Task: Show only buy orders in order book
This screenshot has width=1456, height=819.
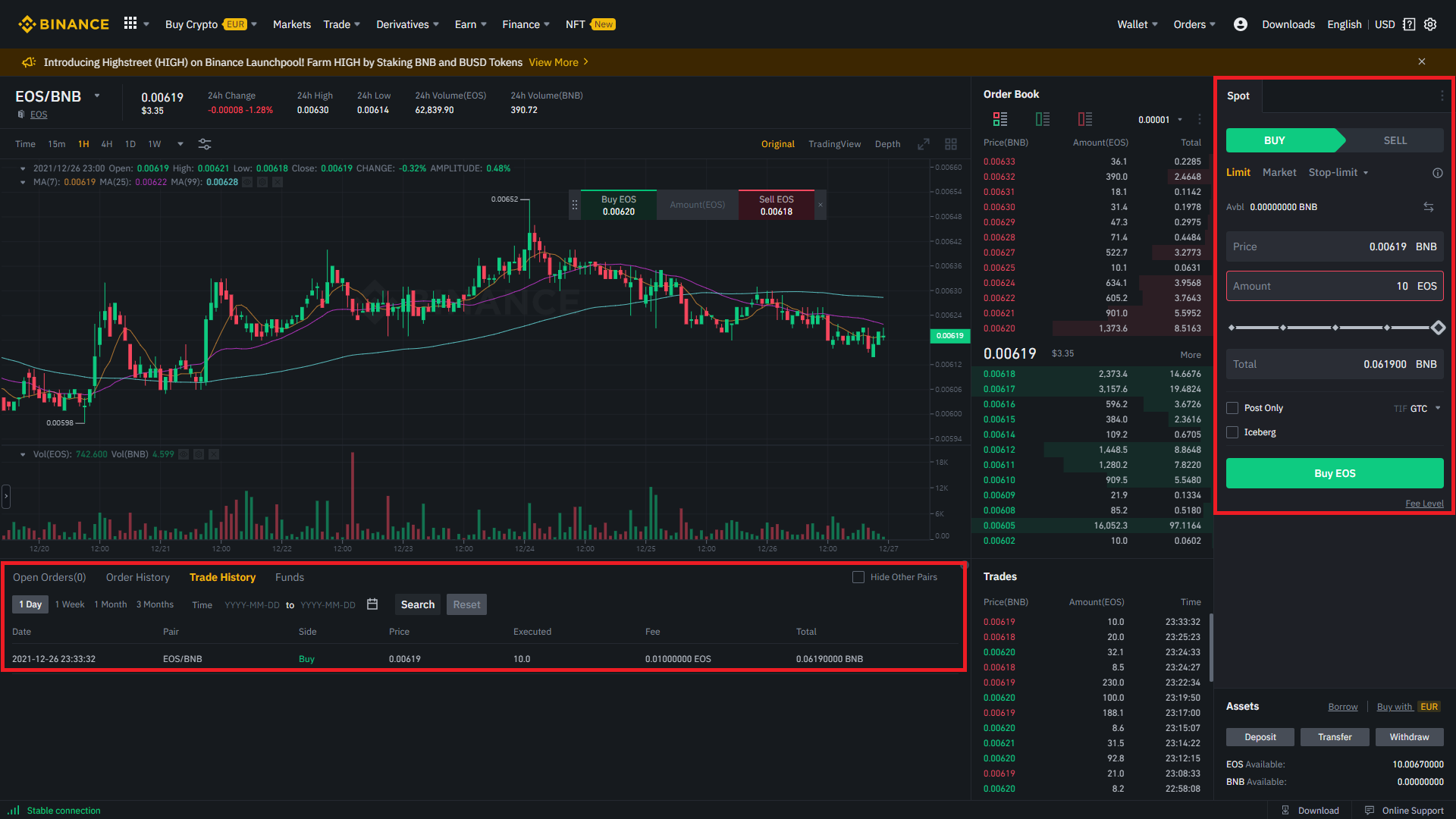Action: click(x=1043, y=119)
